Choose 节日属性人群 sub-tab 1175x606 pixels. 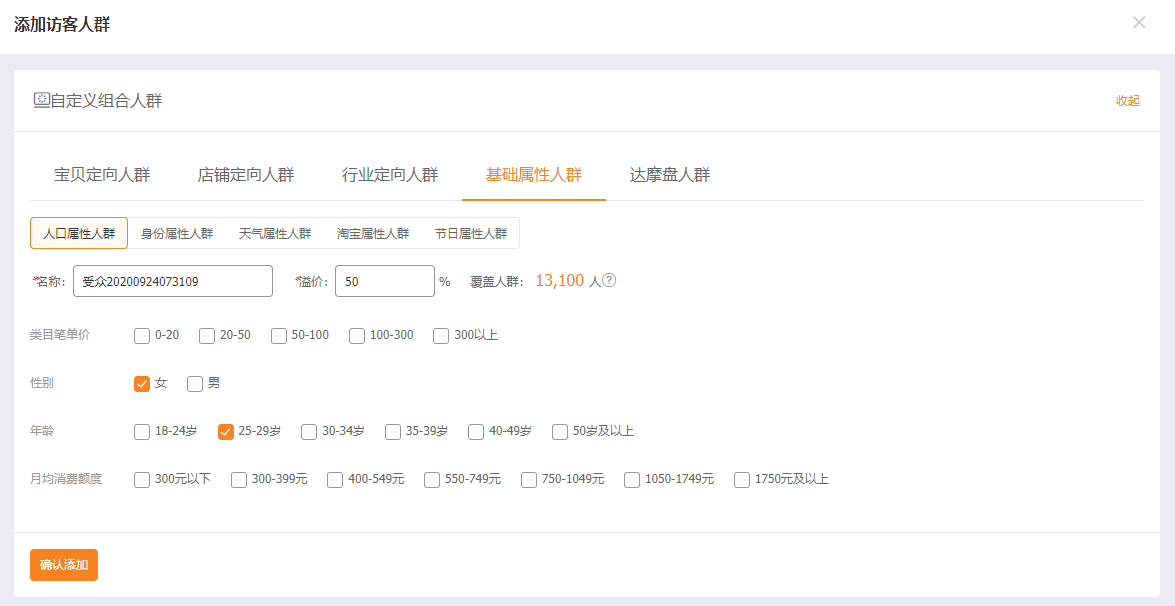(x=471, y=234)
